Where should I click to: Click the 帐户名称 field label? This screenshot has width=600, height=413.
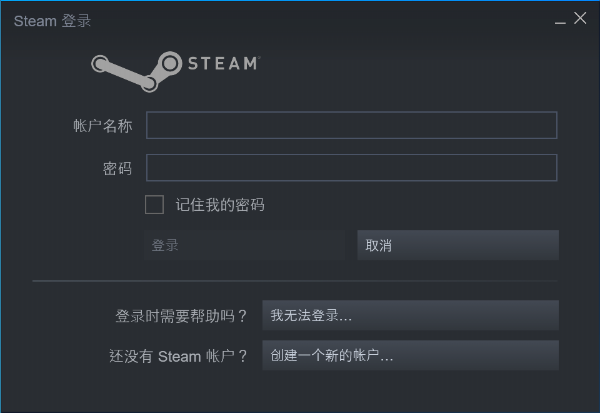pos(103,126)
